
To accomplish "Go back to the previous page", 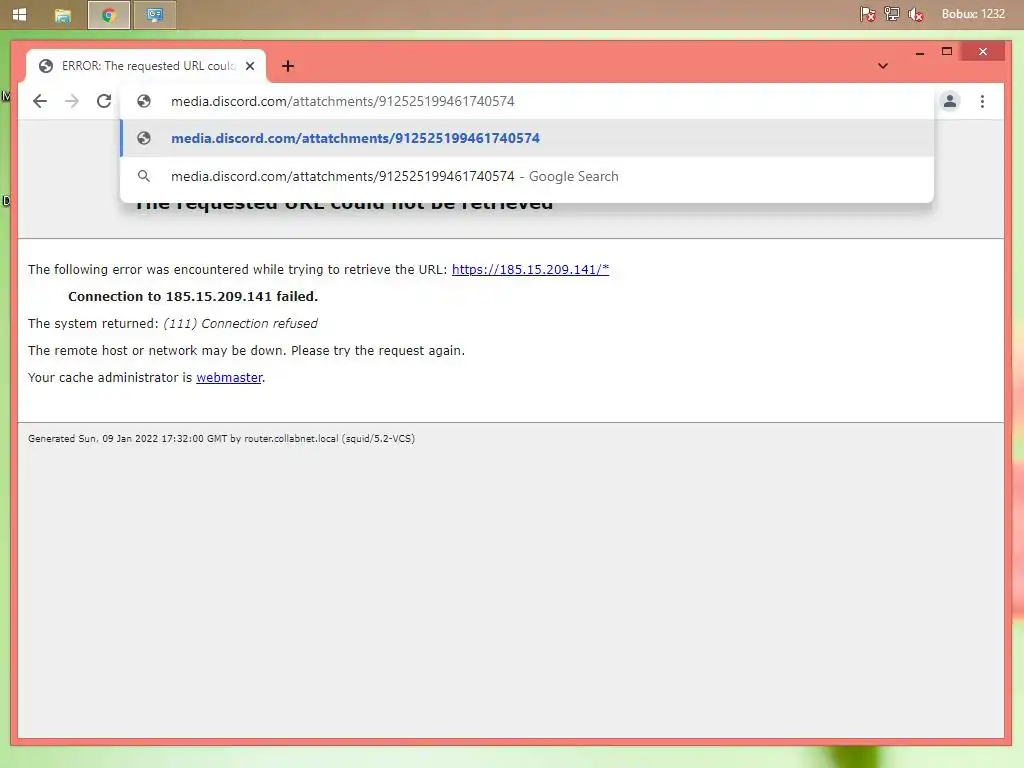I will point(40,101).
